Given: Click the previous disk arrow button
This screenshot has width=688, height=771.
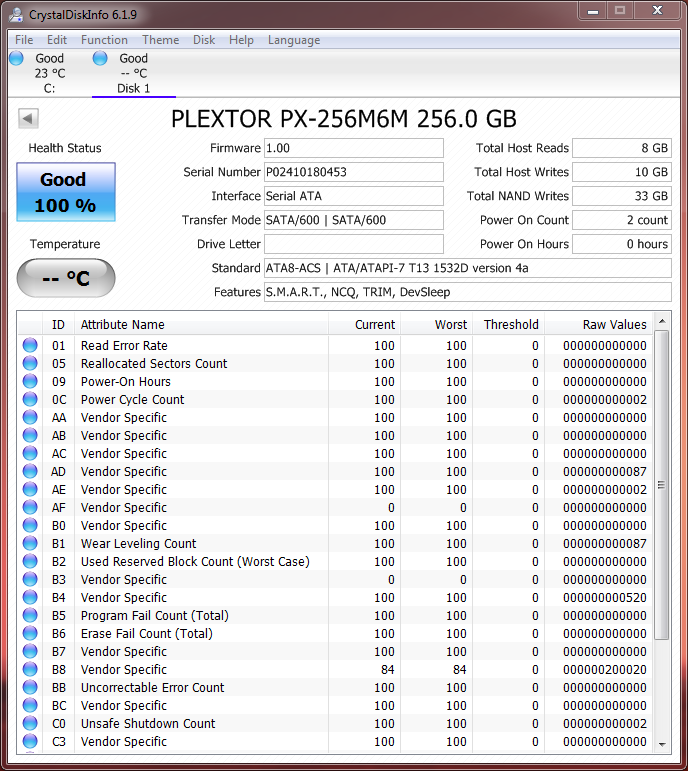Looking at the screenshot, I should pyautogui.click(x=28, y=119).
